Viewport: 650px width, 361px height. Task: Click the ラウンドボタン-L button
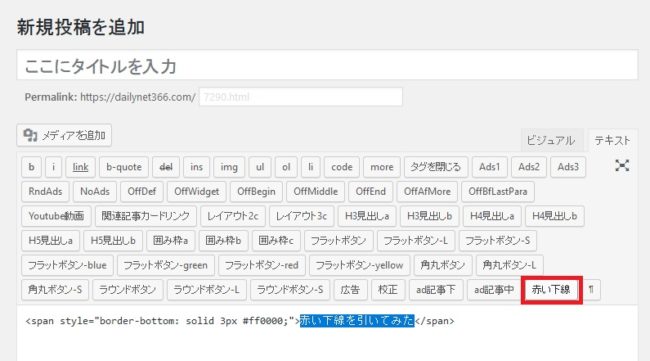[206, 289]
